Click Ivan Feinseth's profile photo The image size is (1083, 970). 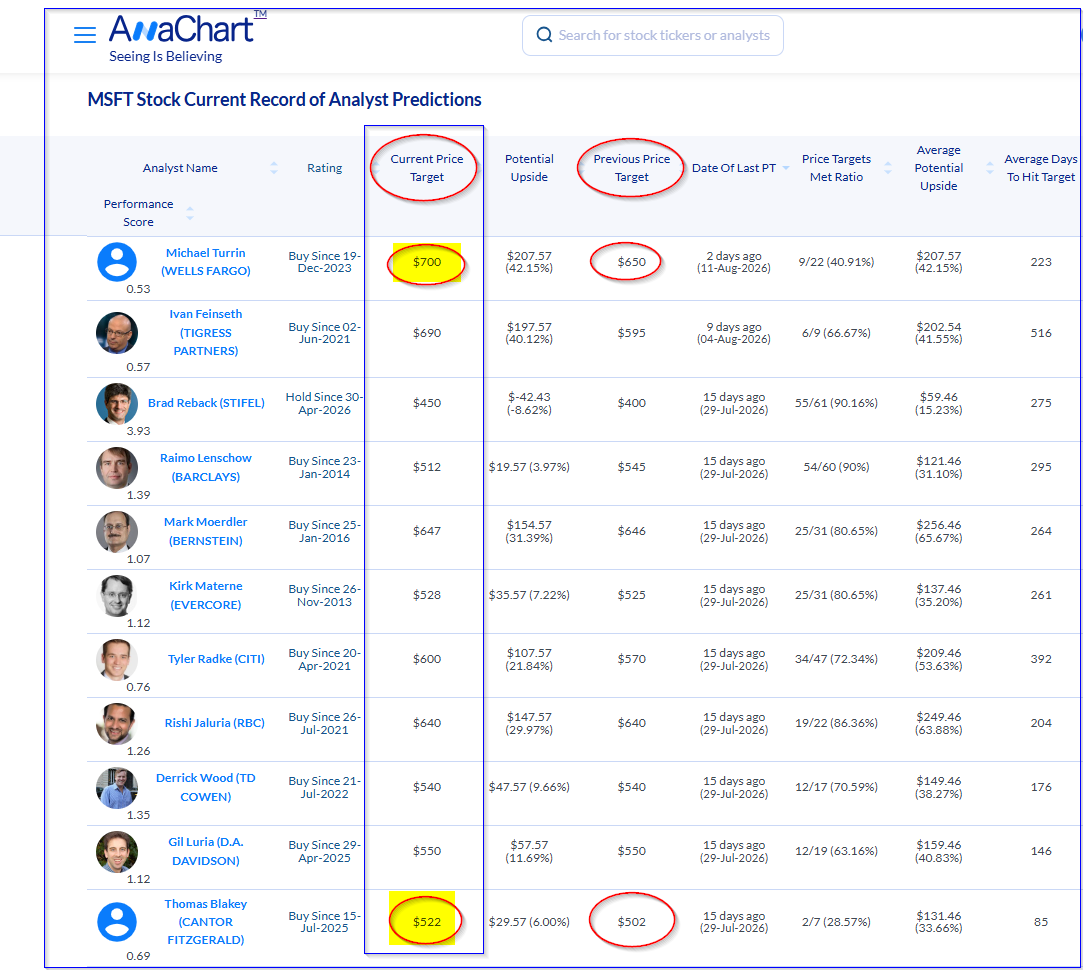pos(117,332)
